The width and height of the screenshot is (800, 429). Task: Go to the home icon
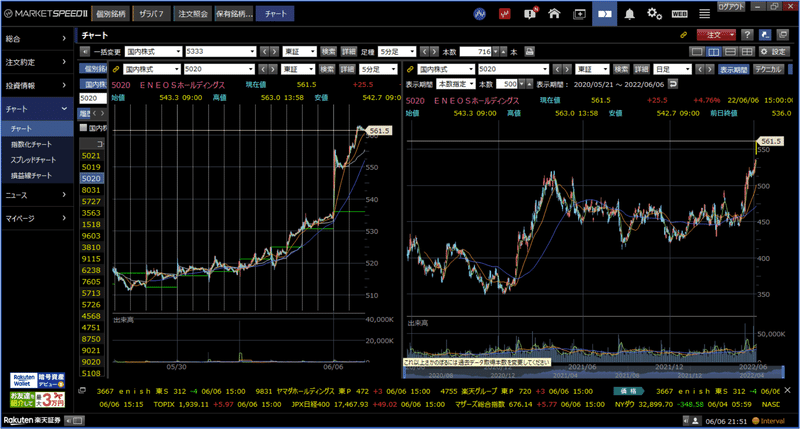[x=554, y=14]
